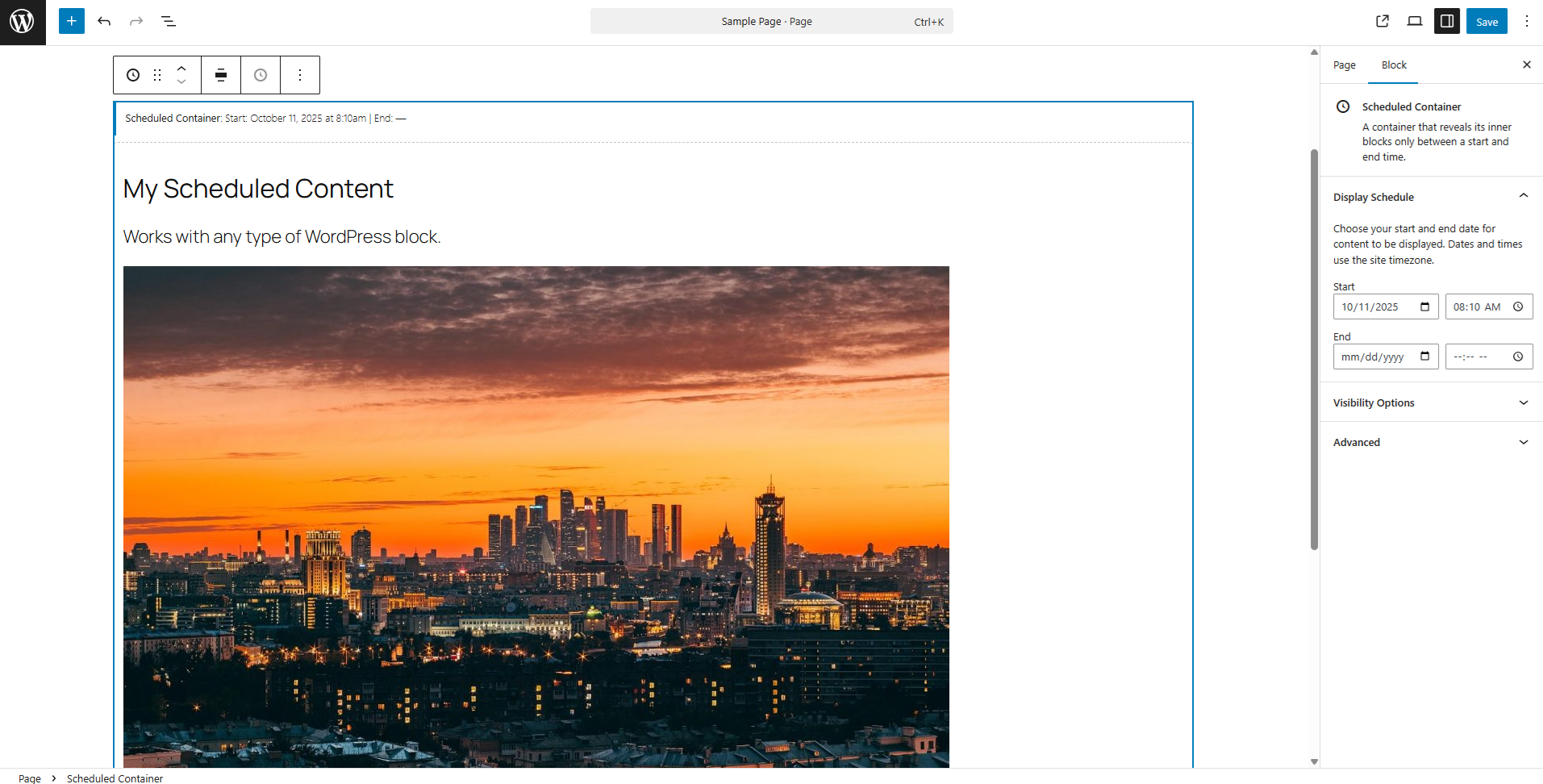Redo the last change
The image size is (1543, 784).
[x=136, y=21]
